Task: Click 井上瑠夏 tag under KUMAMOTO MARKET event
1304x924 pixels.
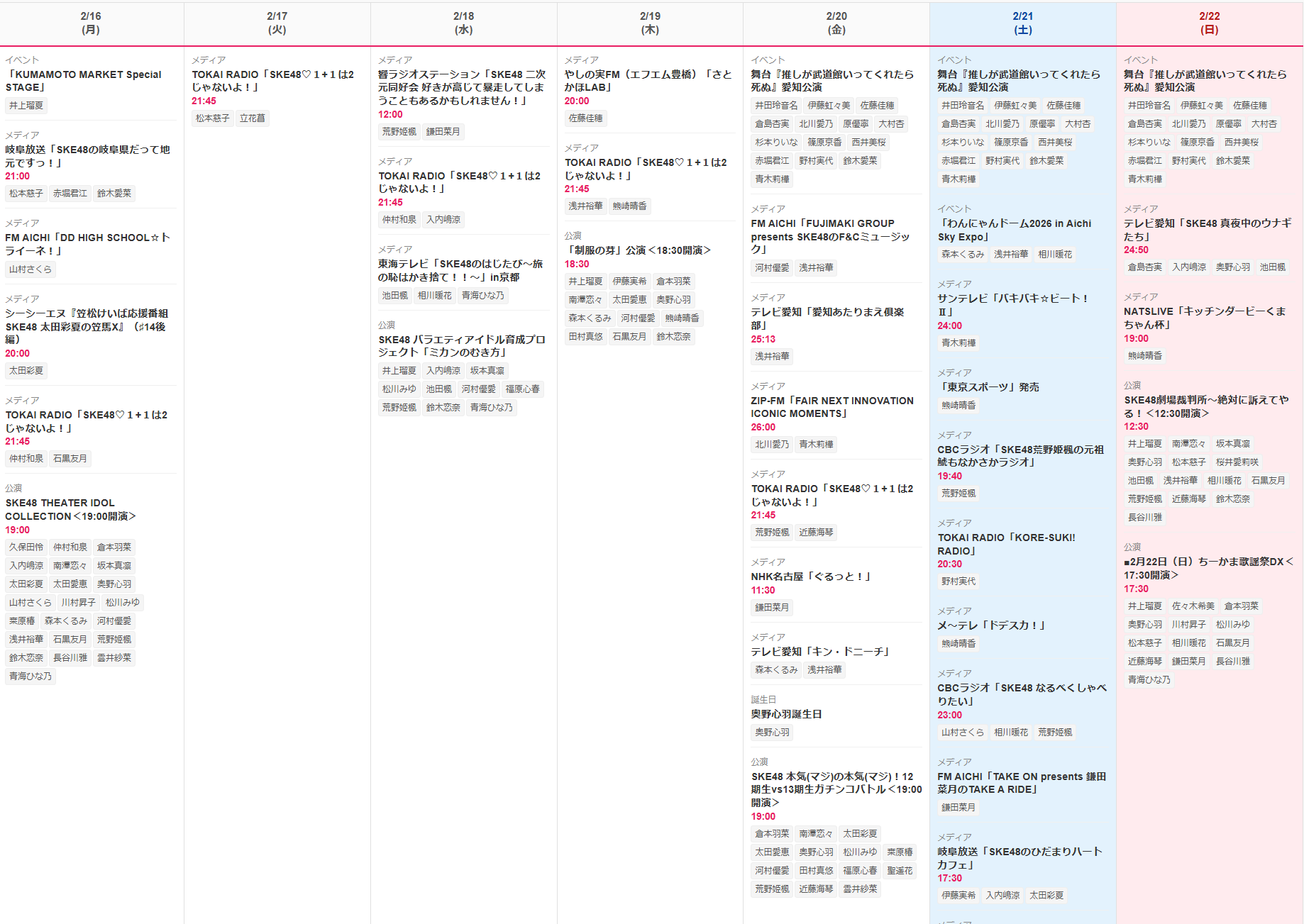Action: (x=26, y=106)
